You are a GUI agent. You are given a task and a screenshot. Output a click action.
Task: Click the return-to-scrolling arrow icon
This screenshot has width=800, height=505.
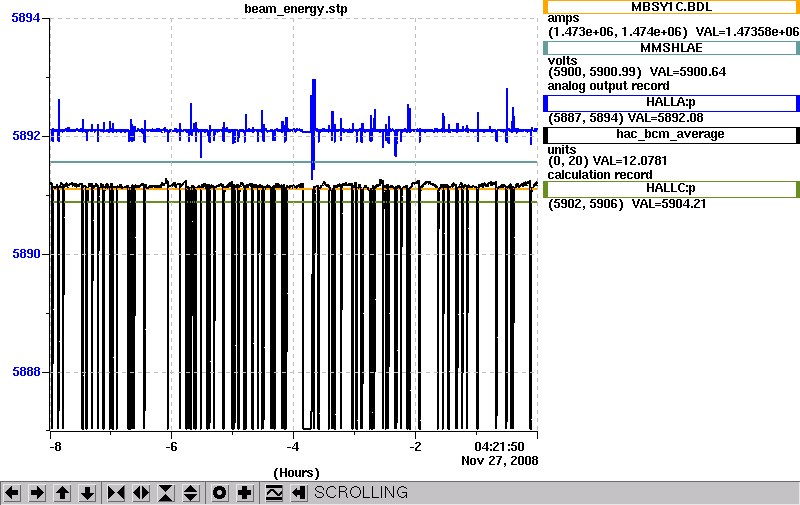[x=299, y=493]
